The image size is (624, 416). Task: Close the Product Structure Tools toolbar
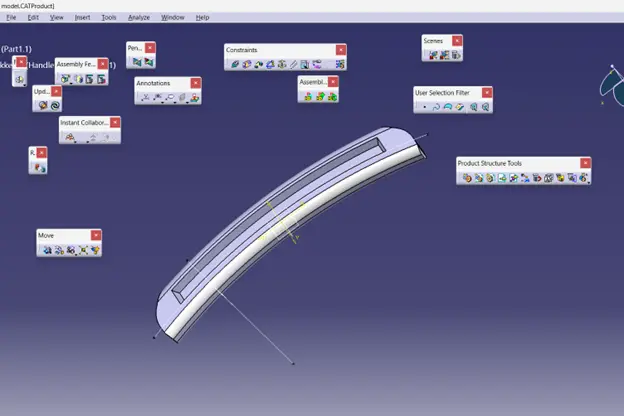[x=584, y=163]
